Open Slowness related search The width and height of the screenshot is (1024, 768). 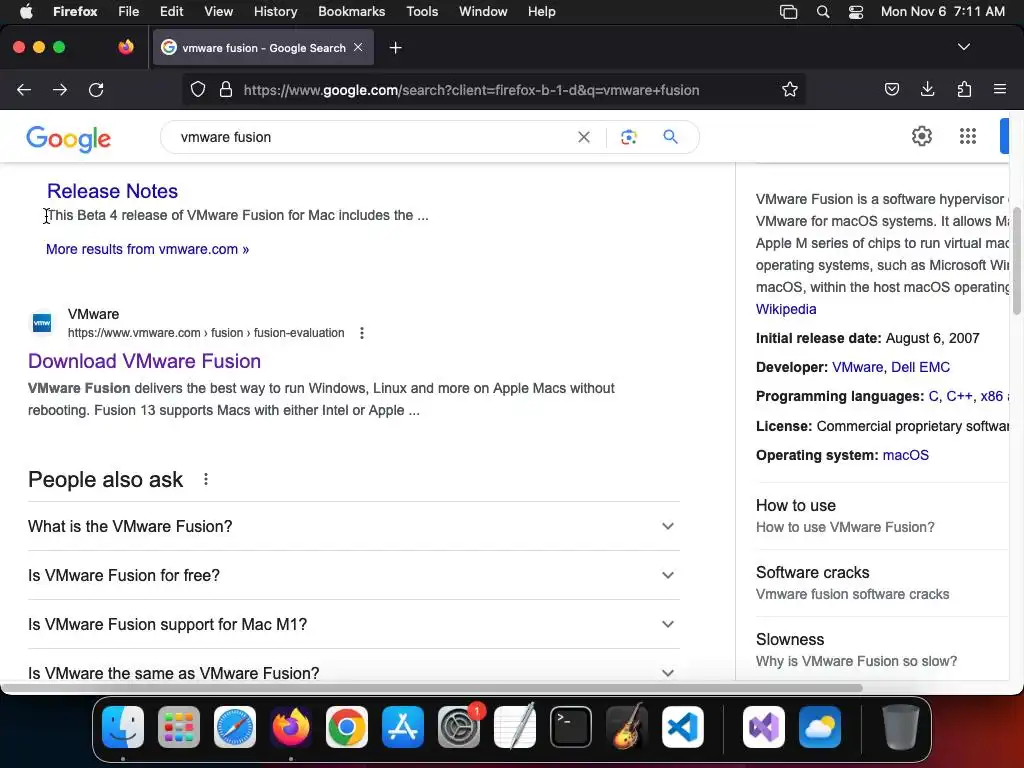882,650
